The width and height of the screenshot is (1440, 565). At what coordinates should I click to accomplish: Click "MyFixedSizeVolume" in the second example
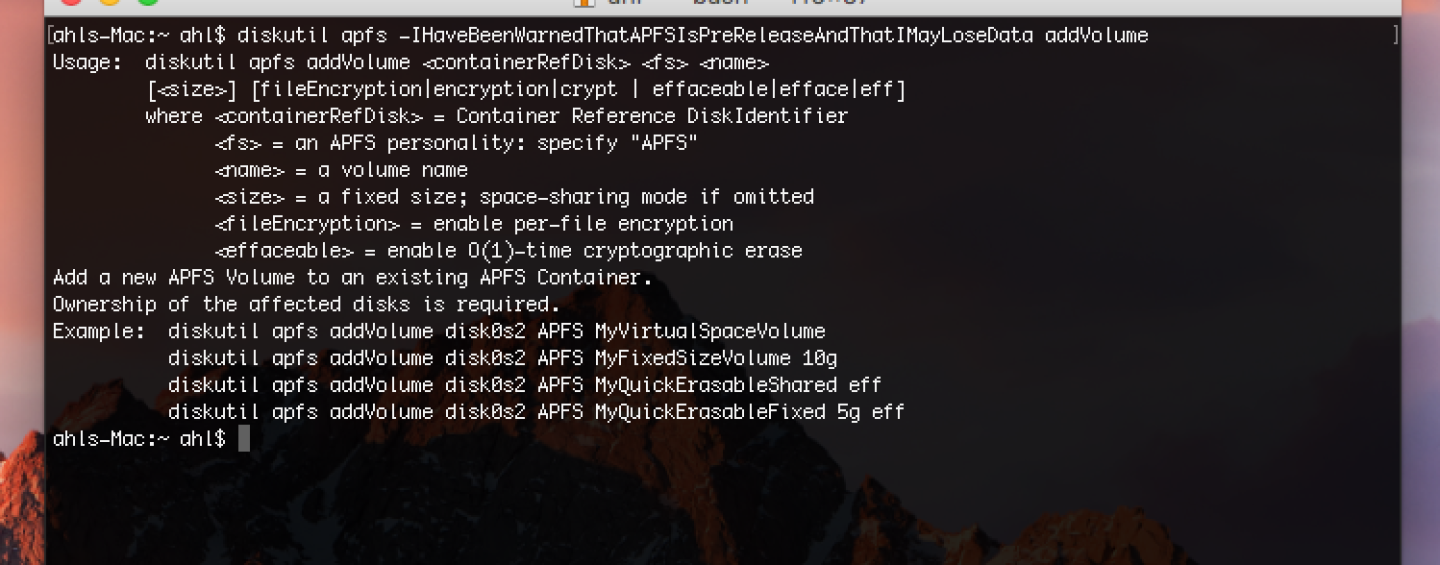(x=693, y=358)
